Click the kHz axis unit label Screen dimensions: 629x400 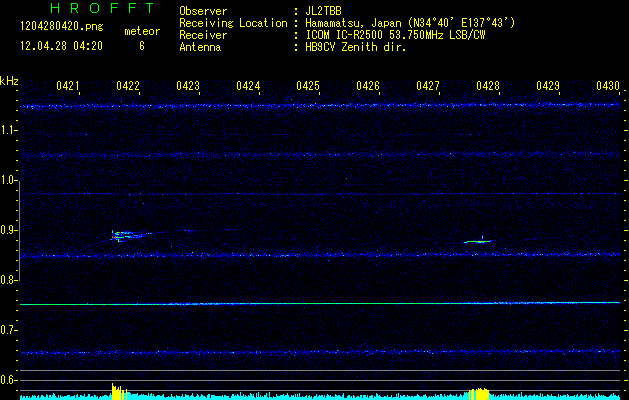coord(9,81)
